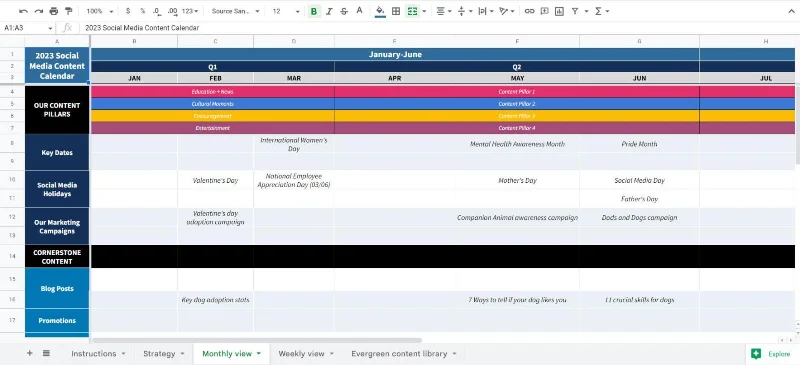Select row 14 header
Image resolution: width=800 pixels, height=365 pixels.
click(12, 256)
